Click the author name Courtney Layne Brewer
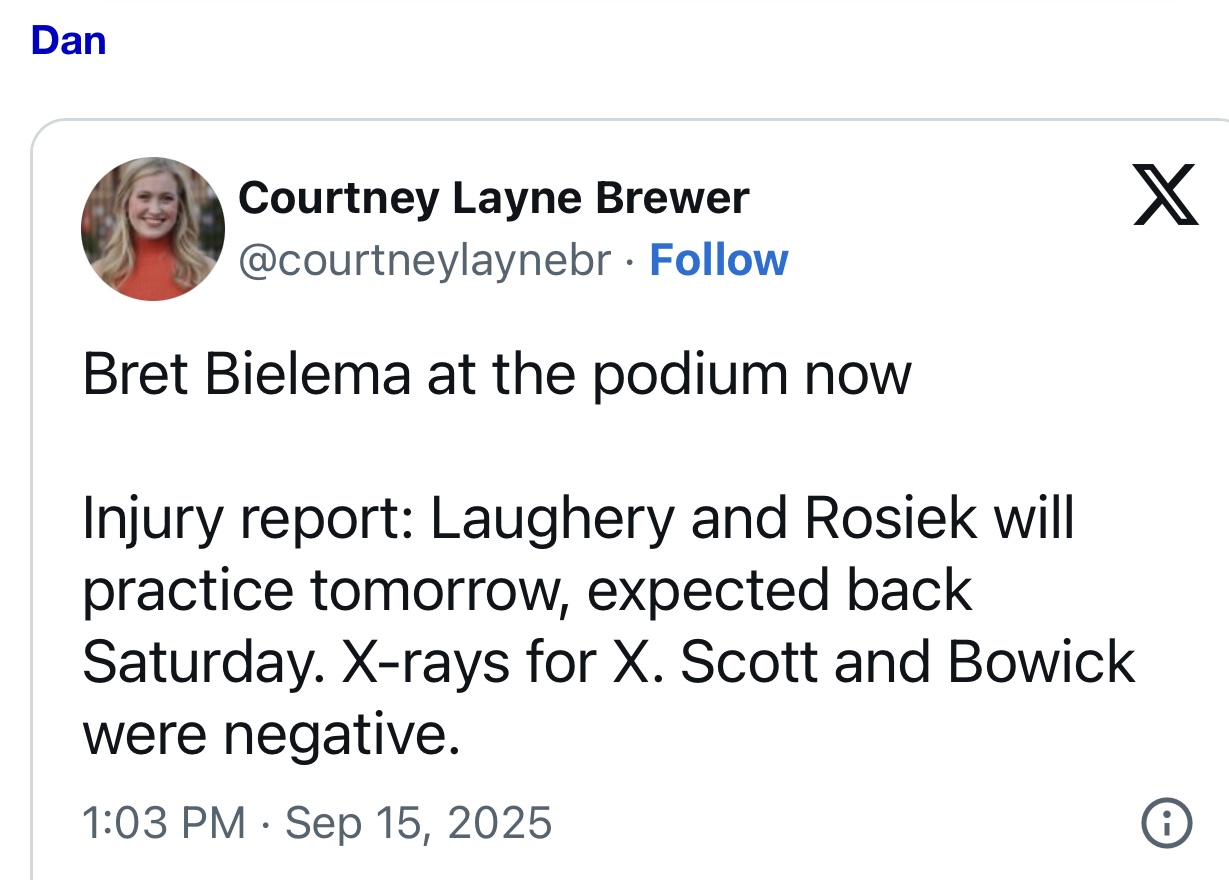Image resolution: width=1229 pixels, height=880 pixels. (x=493, y=198)
